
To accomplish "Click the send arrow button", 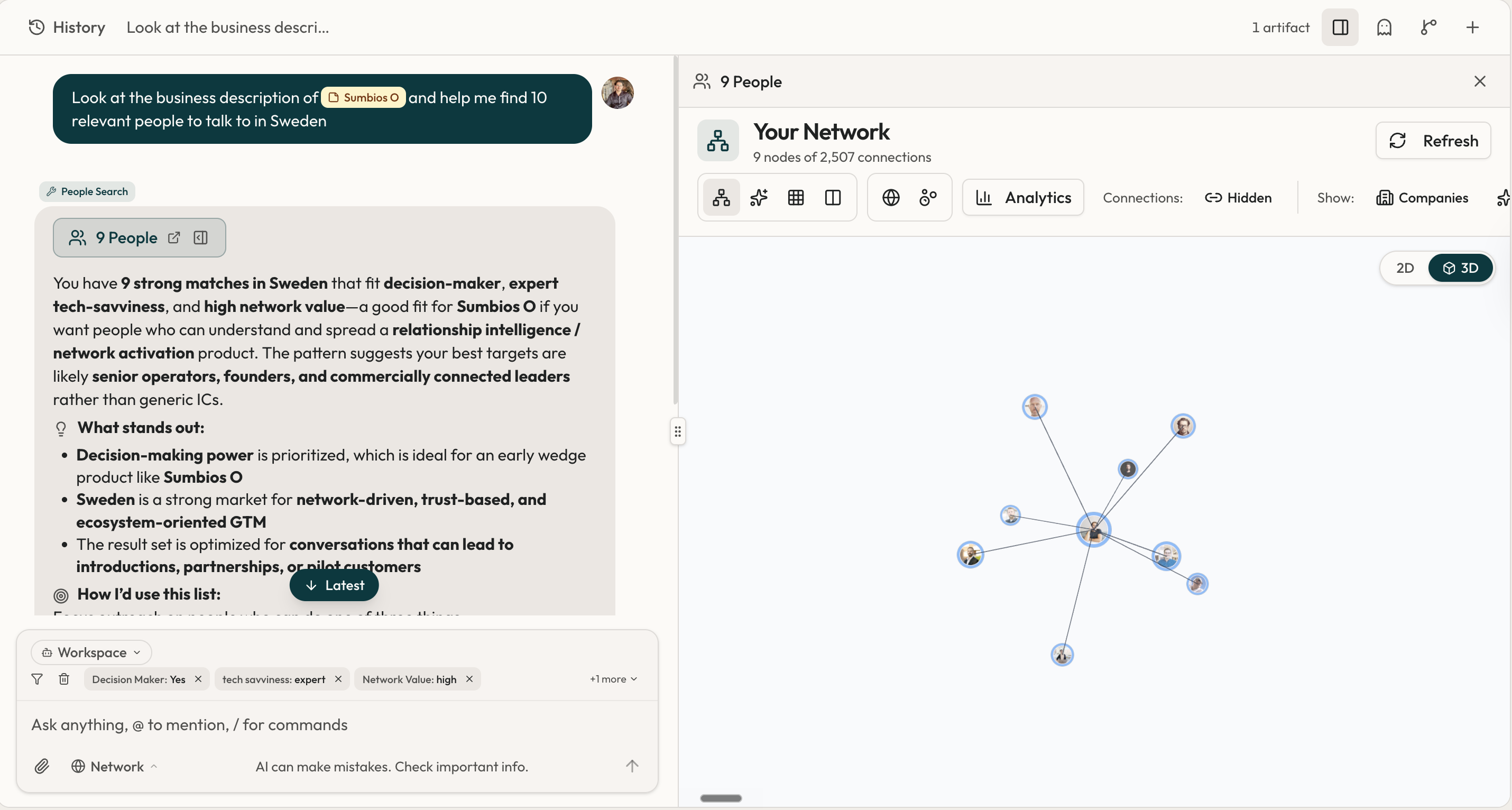I will tap(632, 766).
